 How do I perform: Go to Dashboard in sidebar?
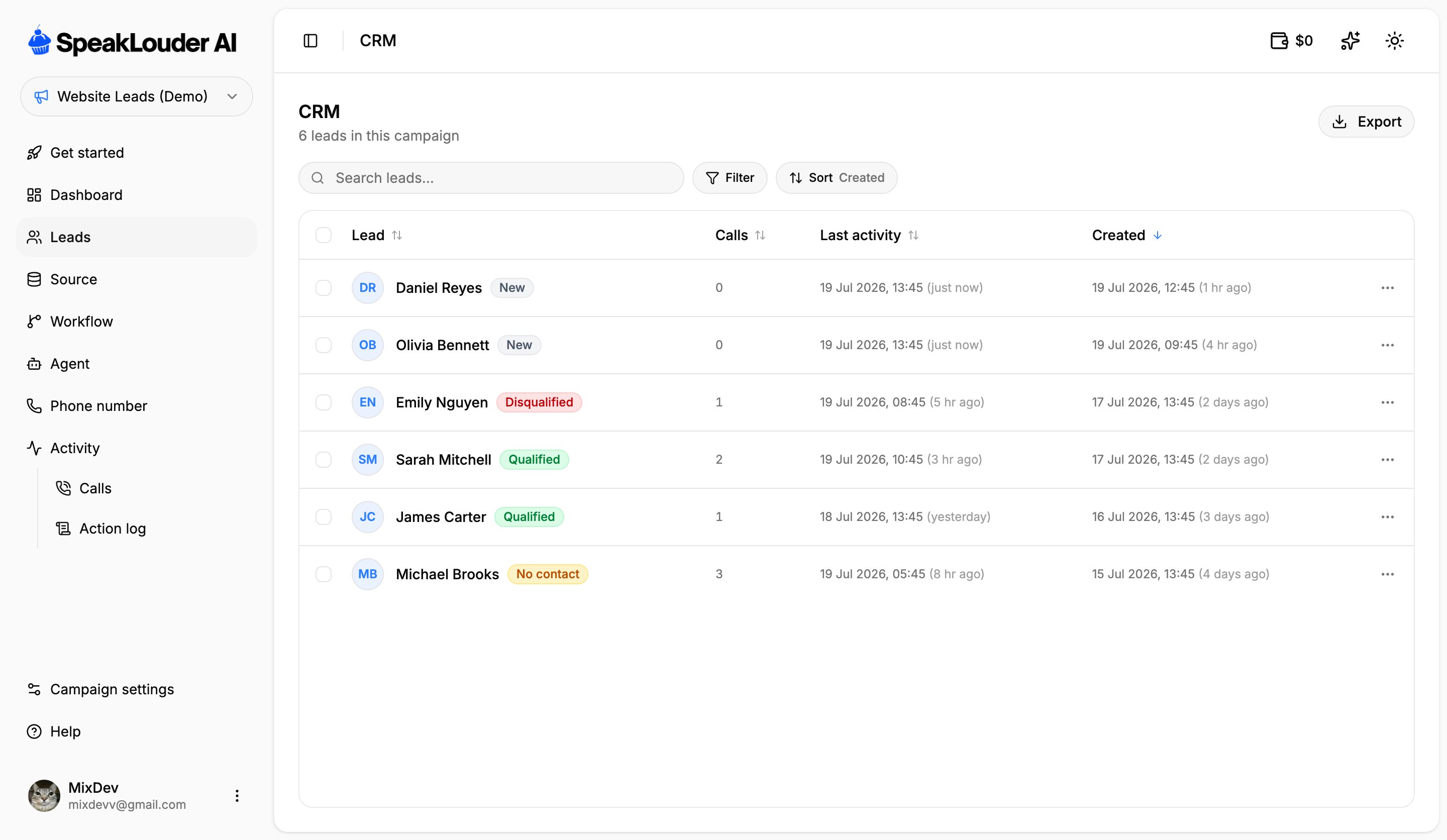137,195
